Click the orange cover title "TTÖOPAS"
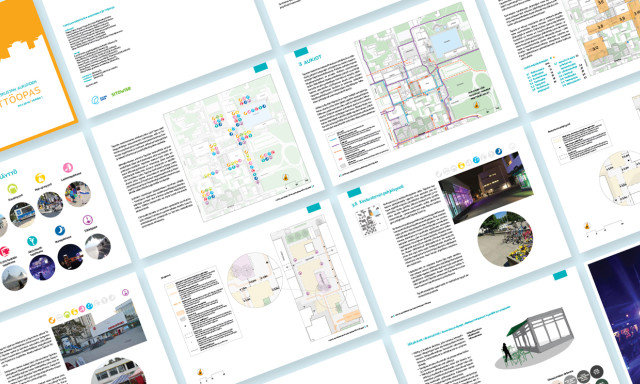 [19, 97]
